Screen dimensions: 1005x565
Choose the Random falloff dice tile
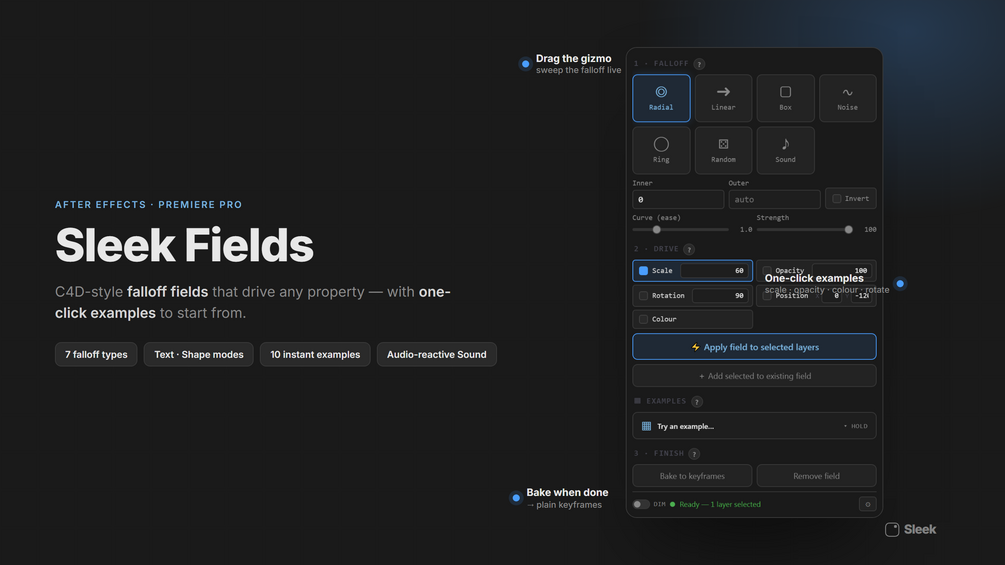click(x=723, y=151)
